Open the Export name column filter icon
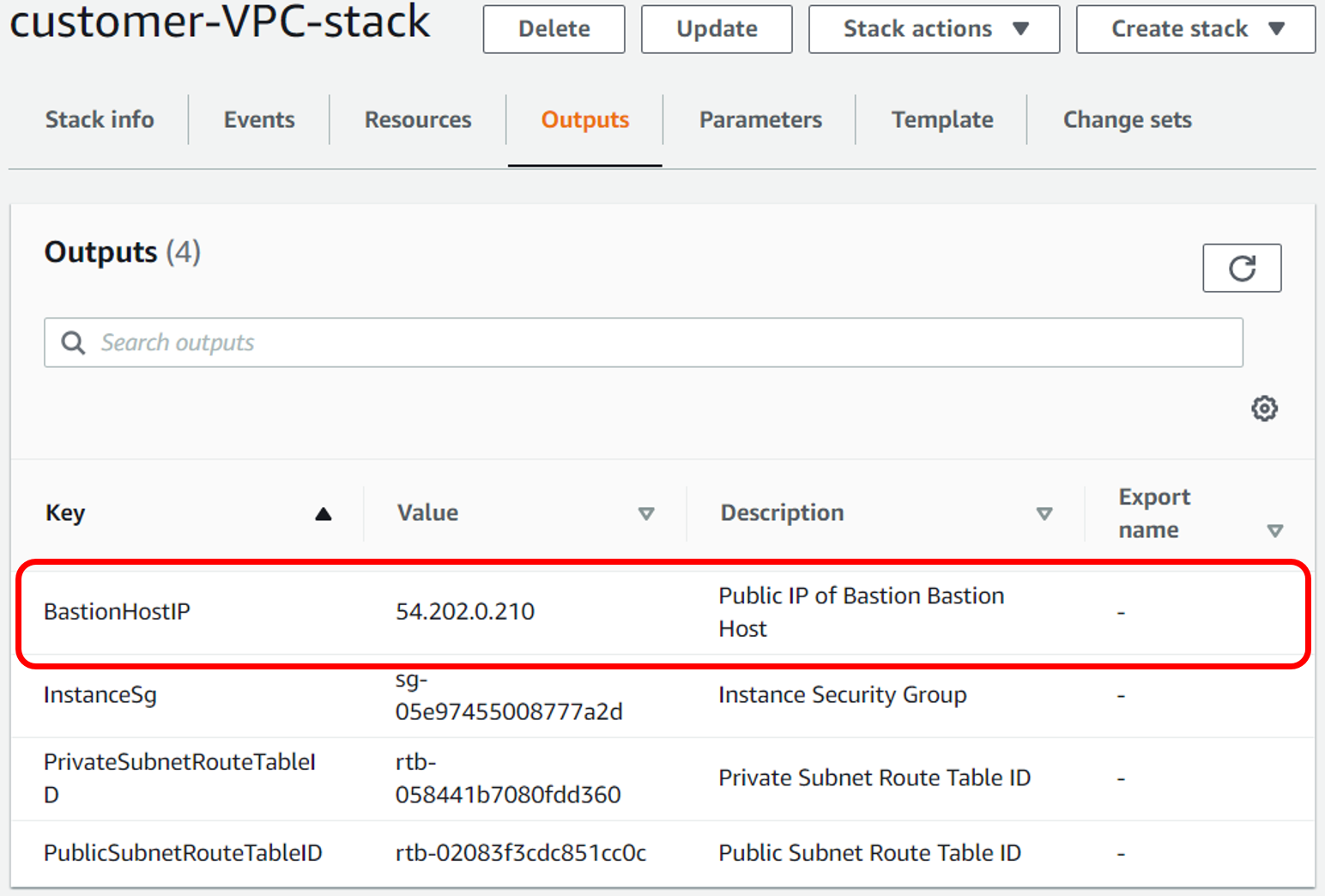This screenshot has width=1325, height=896. pyautogui.click(x=1274, y=530)
